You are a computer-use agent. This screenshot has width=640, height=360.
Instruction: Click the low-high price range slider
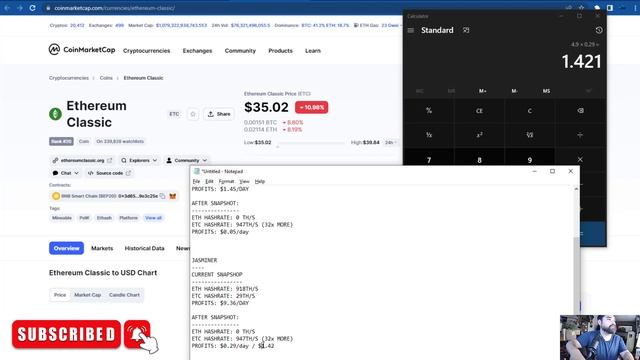tap(311, 143)
